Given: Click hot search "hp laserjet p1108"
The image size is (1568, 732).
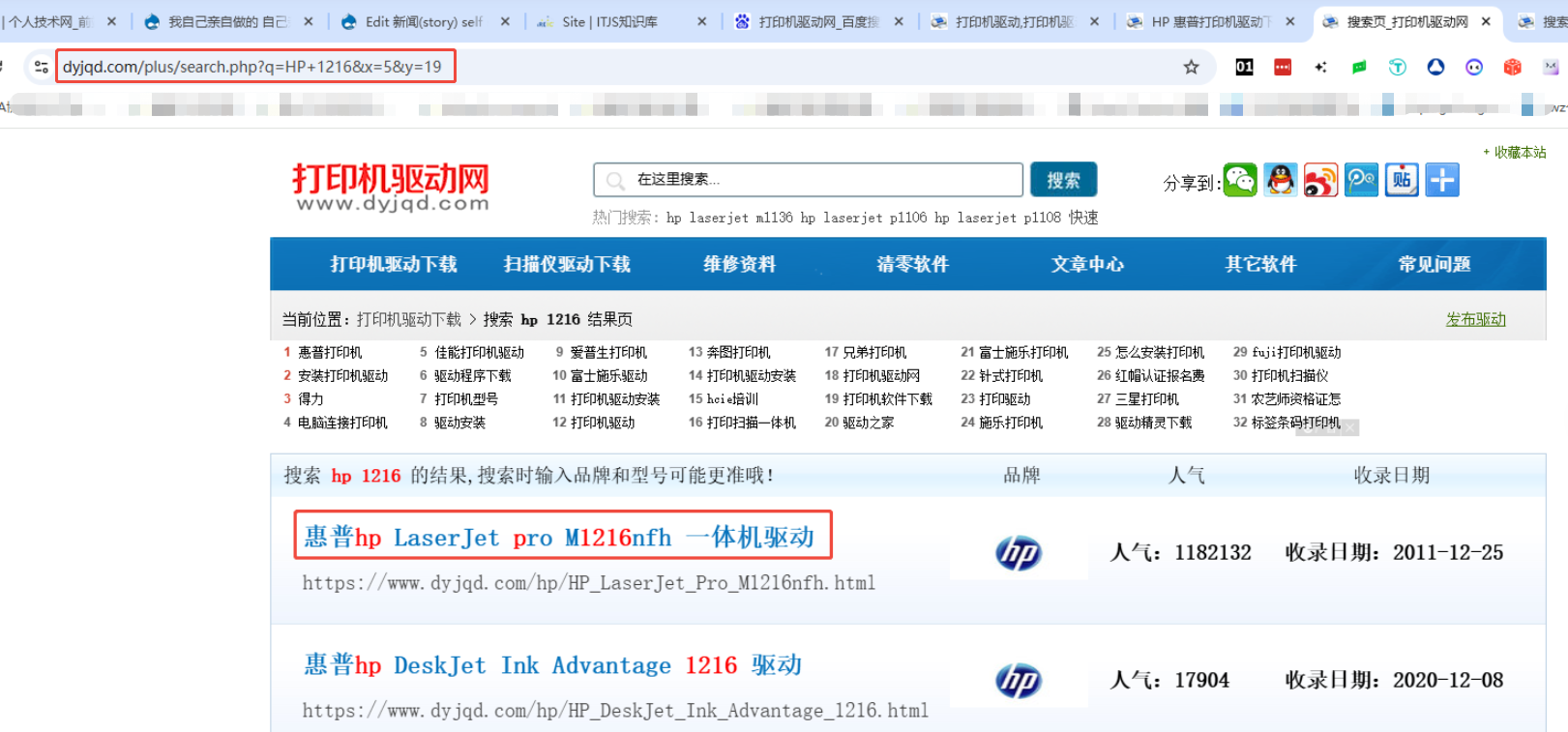Looking at the screenshot, I should tap(997, 218).
